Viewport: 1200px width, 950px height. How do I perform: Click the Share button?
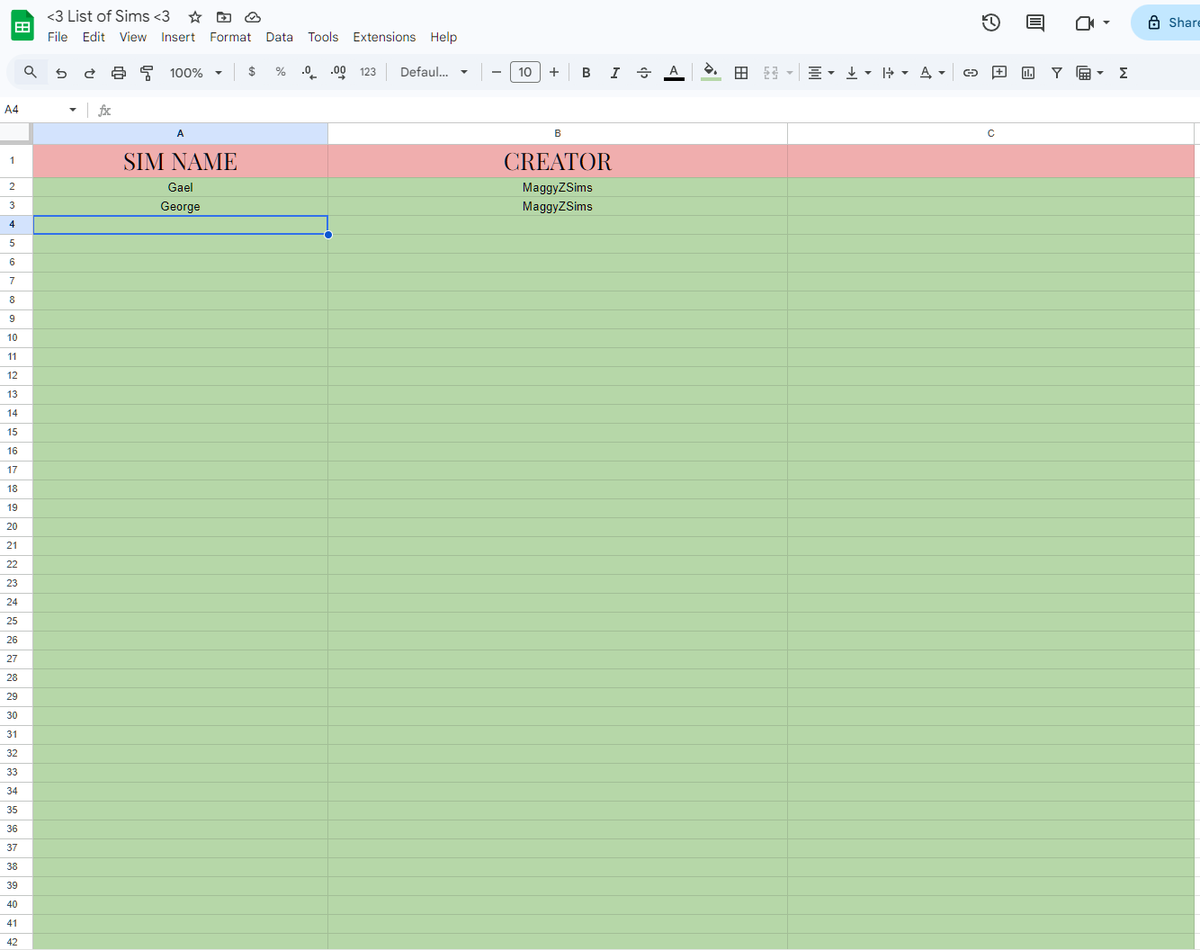[x=1166, y=22]
